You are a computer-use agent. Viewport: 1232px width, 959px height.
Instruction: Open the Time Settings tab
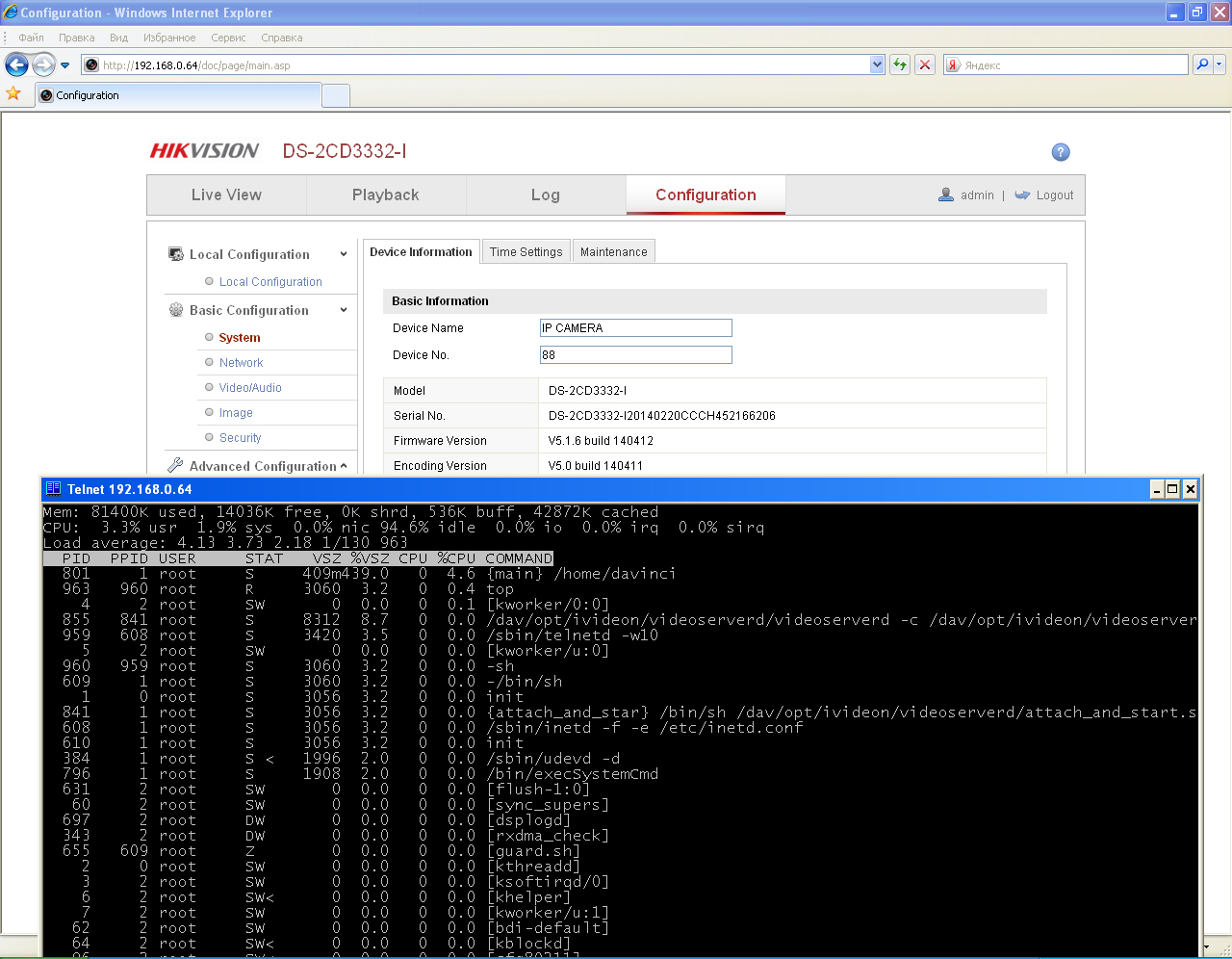tap(526, 251)
